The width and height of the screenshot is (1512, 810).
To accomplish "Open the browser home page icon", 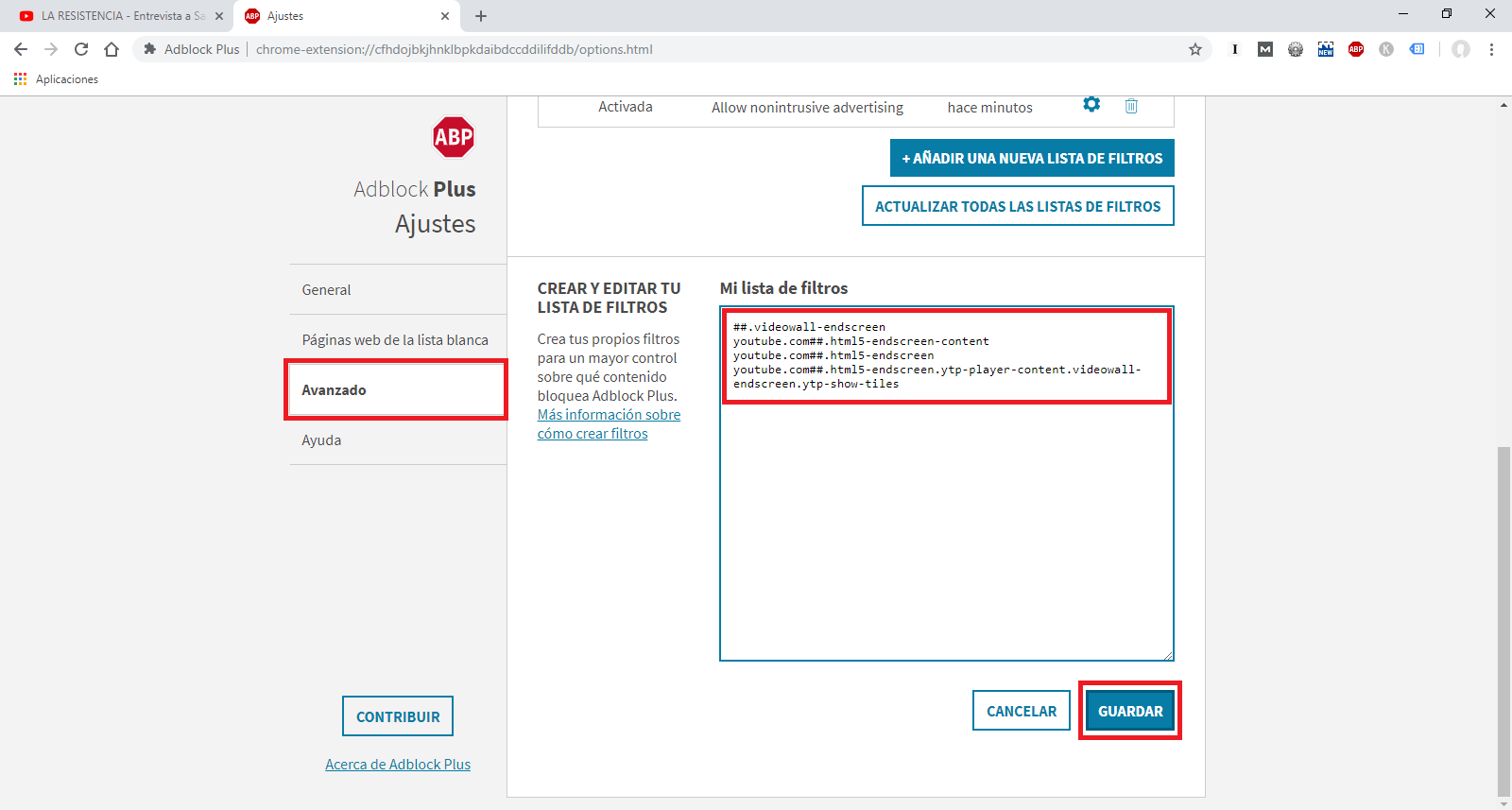I will (112, 49).
